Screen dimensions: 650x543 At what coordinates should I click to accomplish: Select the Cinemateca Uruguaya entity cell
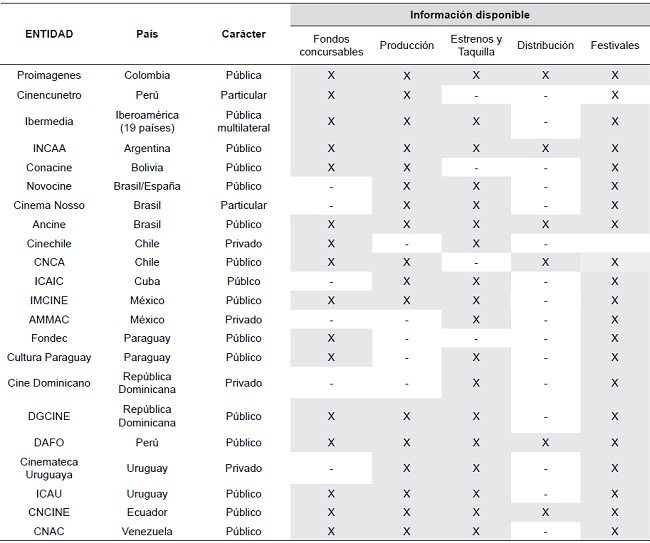click(x=49, y=468)
